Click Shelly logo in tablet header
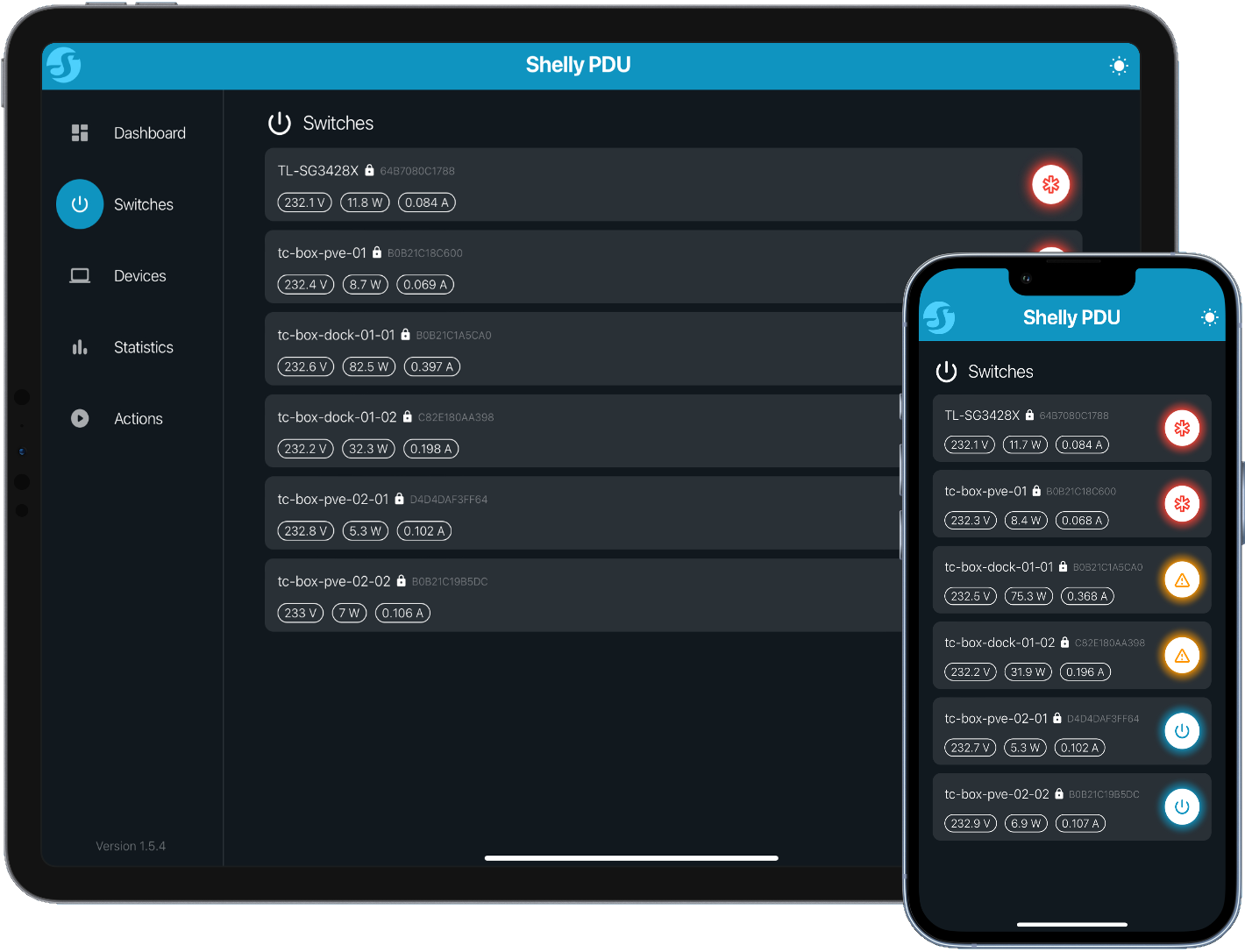 pyautogui.click(x=63, y=65)
